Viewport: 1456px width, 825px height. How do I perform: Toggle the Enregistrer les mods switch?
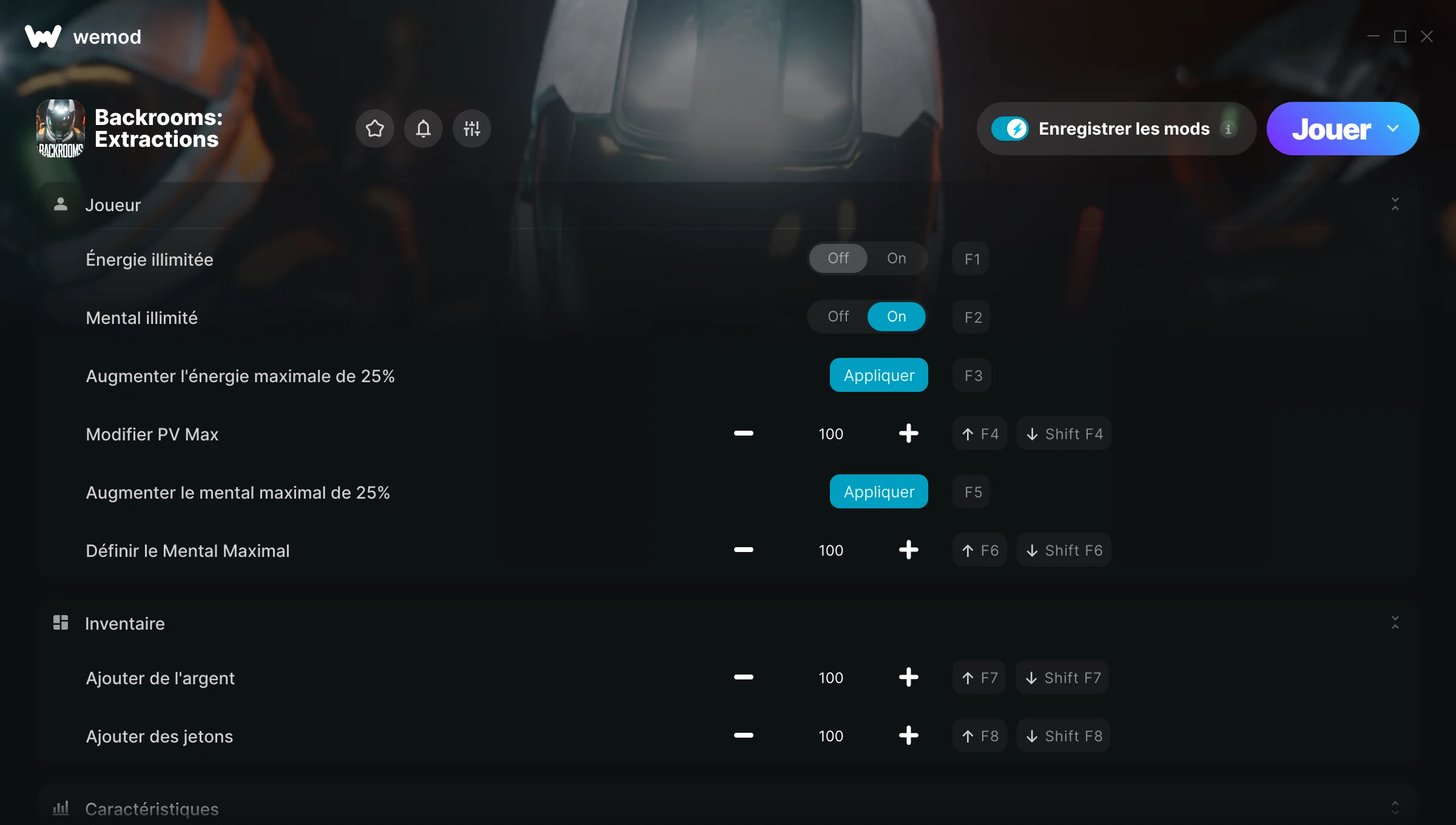[x=1009, y=129]
